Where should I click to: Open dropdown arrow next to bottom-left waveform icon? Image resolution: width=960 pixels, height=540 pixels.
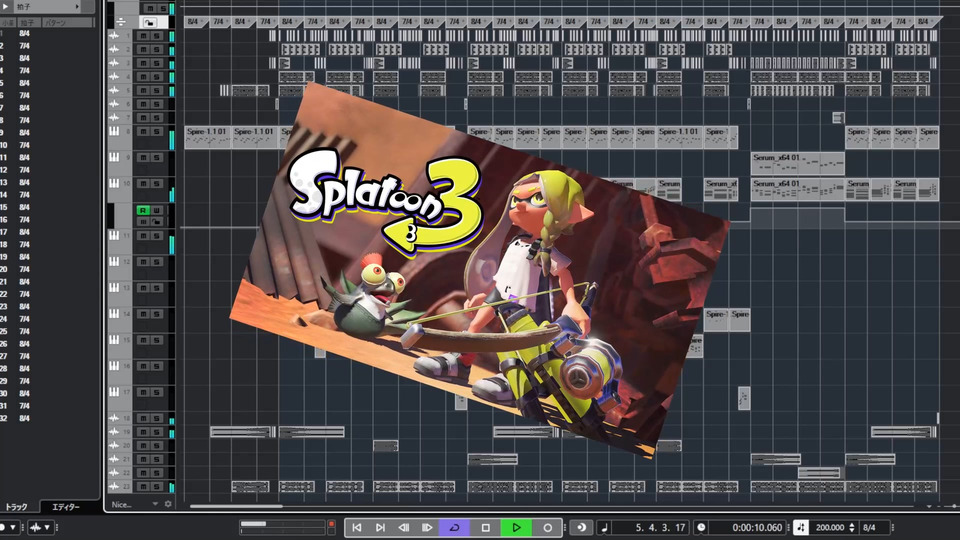tap(47, 527)
